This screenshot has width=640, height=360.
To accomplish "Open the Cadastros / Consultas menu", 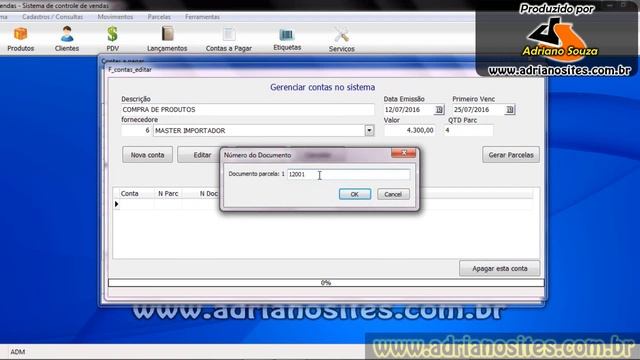I will pos(52,17).
